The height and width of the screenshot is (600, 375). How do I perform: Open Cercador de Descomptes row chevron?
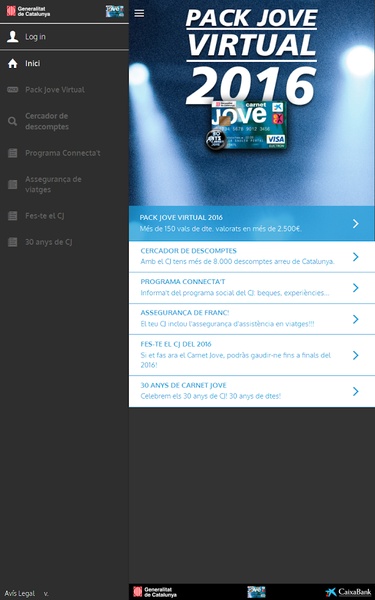click(x=356, y=257)
